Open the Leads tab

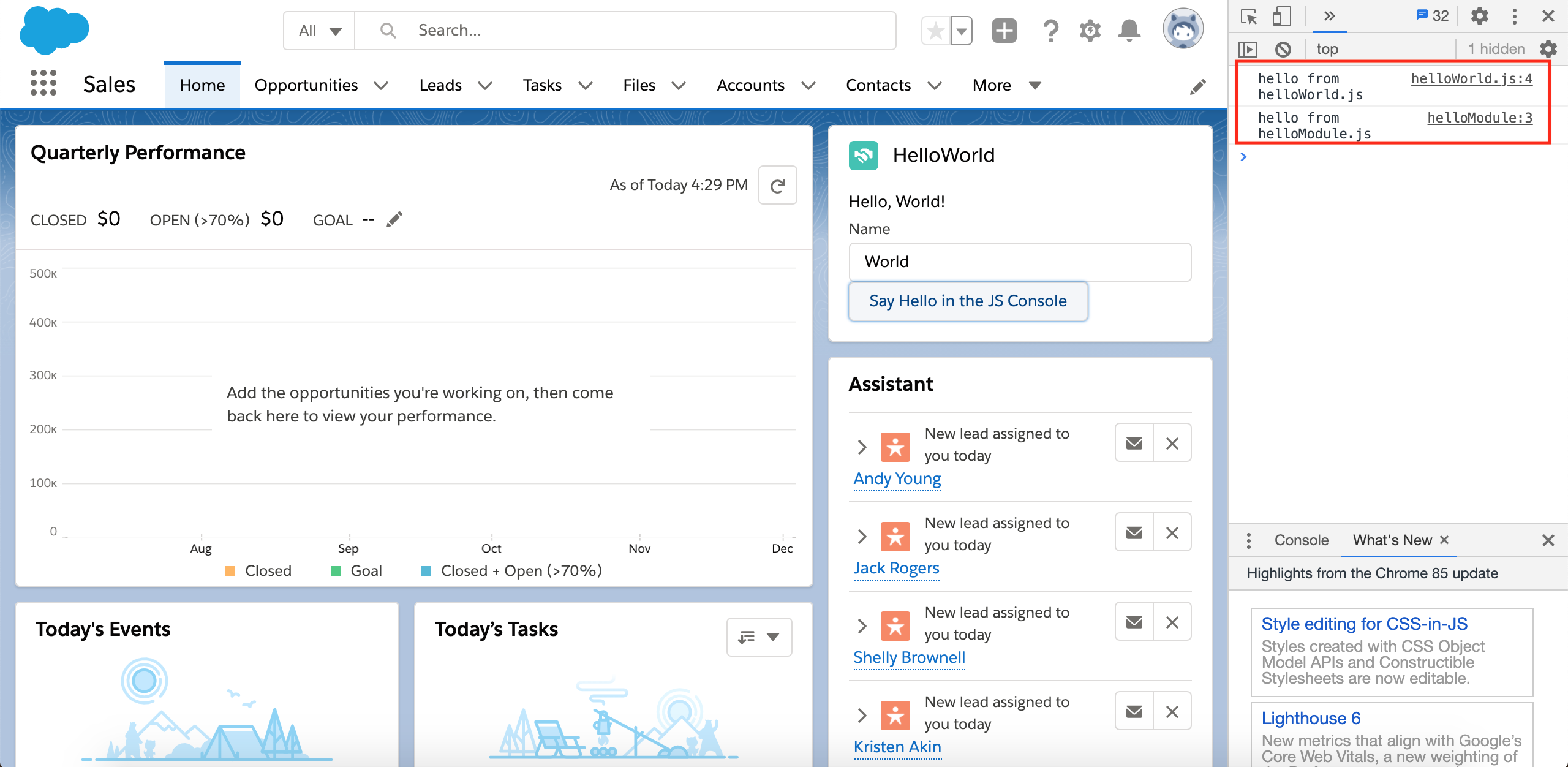(x=440, y=85)
